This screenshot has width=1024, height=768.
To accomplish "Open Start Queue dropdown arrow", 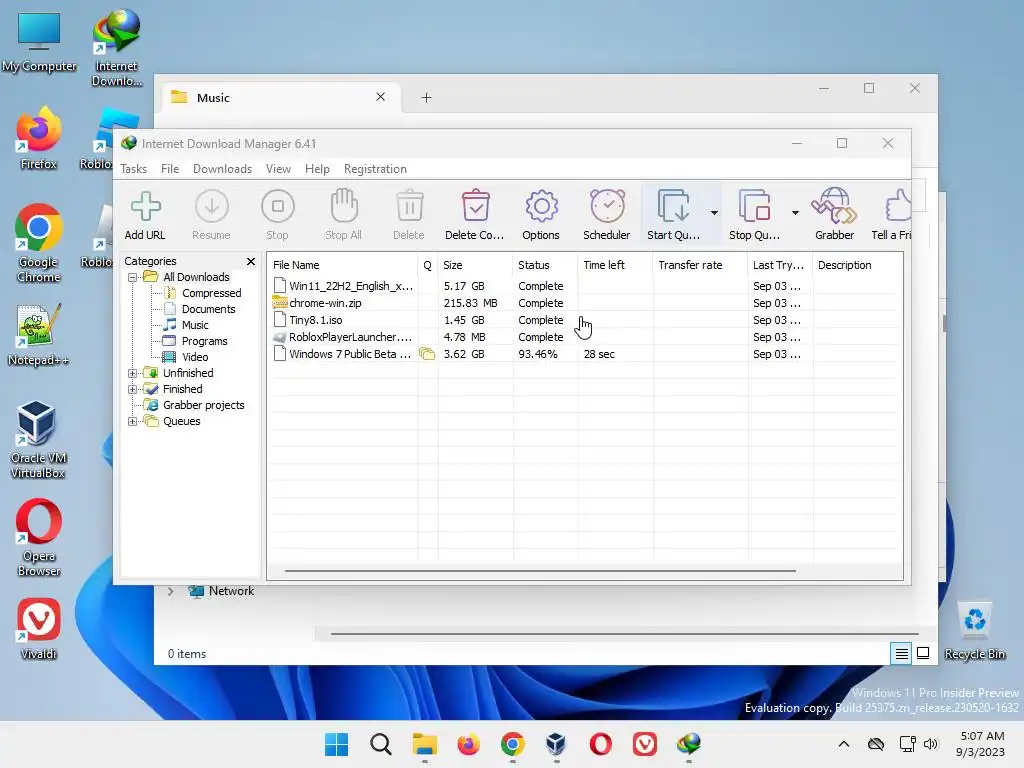I will point(714,213).
